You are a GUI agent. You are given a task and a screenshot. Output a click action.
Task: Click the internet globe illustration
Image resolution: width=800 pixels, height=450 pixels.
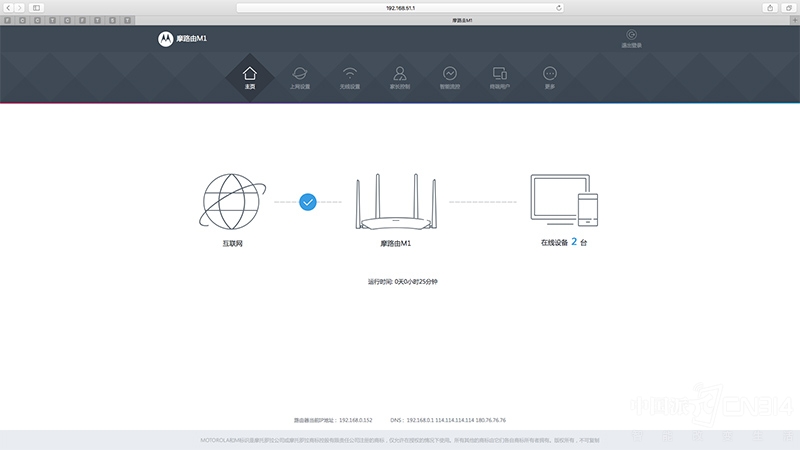pyautogui.click(x=232, y=202)
